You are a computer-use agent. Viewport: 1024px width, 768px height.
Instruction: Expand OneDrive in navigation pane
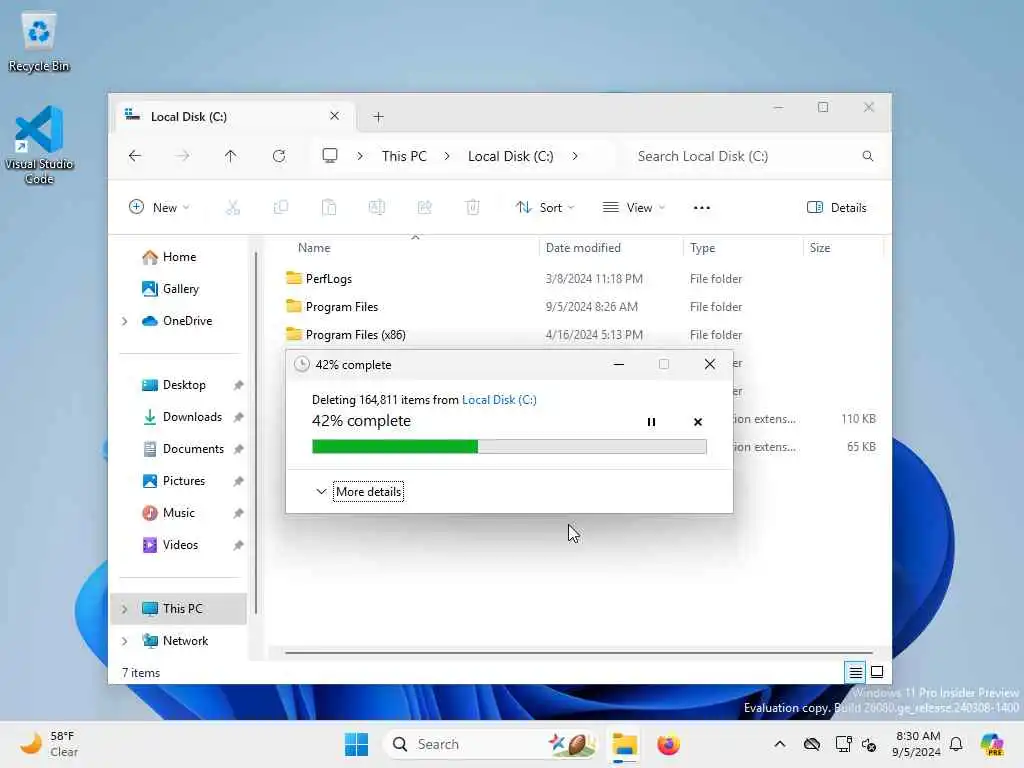point(125,321)
